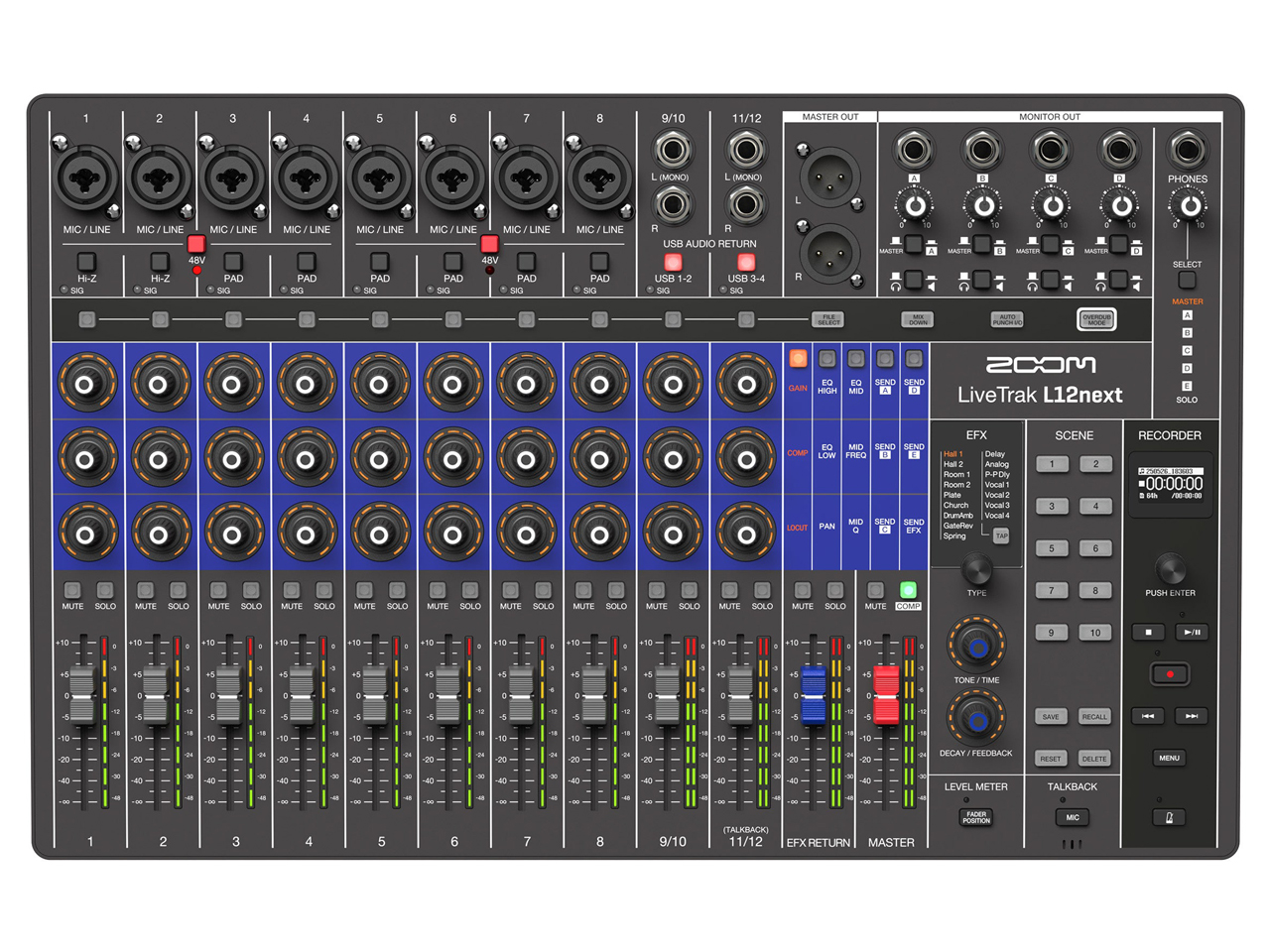Select the EQ HIGH selector button

(826, 358)
